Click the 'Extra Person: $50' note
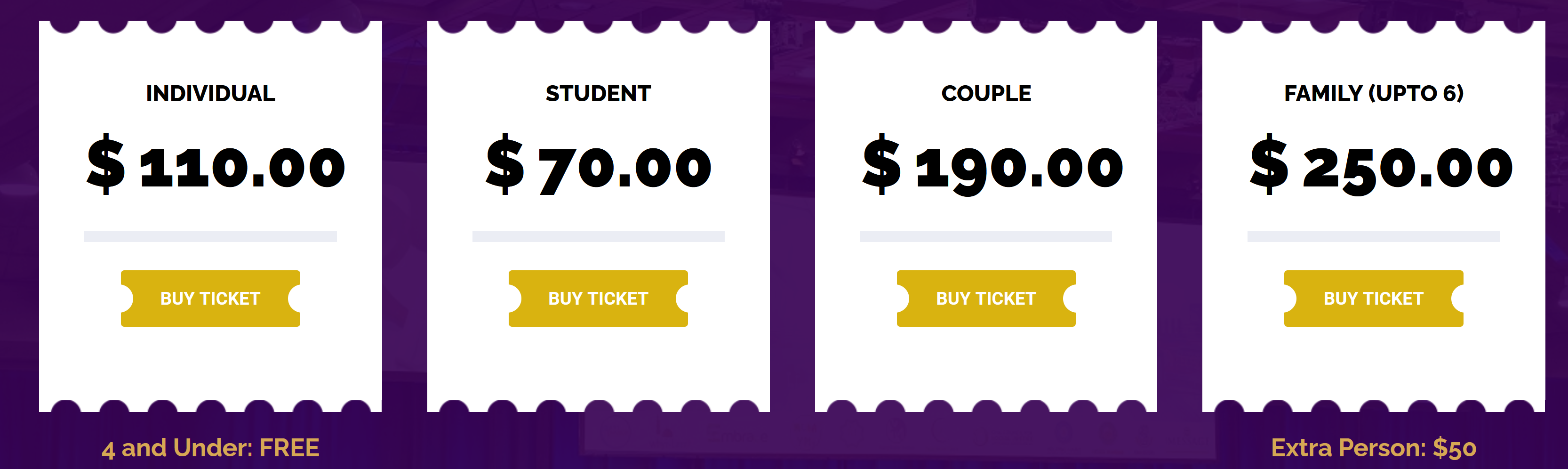The width and height of the screenshot is (1568, 469). [x=1373, y=448]
